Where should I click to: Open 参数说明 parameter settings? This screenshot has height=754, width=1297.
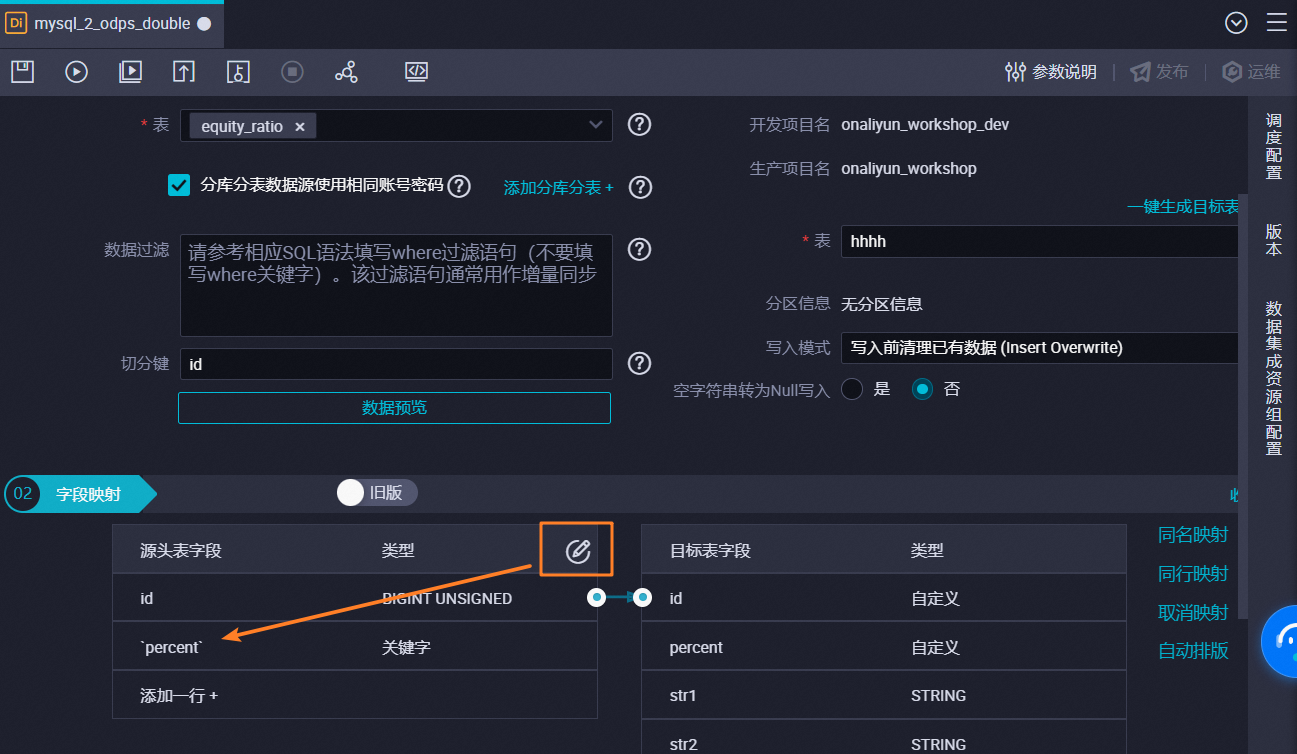[1051, 72]
